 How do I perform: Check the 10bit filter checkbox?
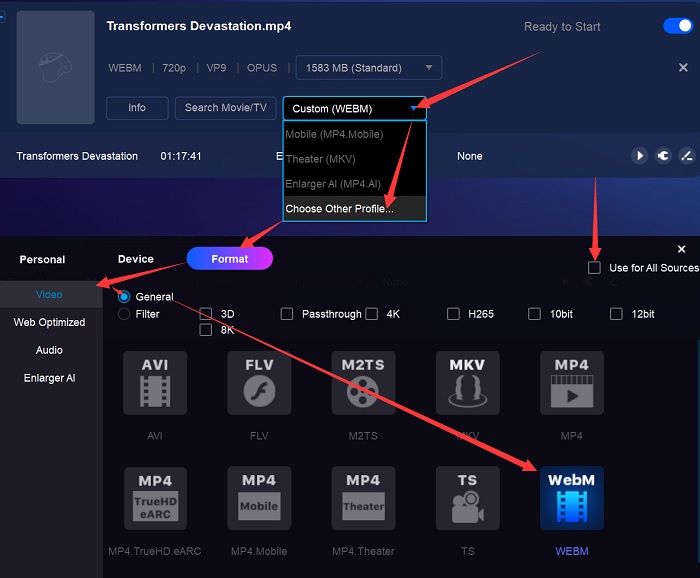point(534,314)
